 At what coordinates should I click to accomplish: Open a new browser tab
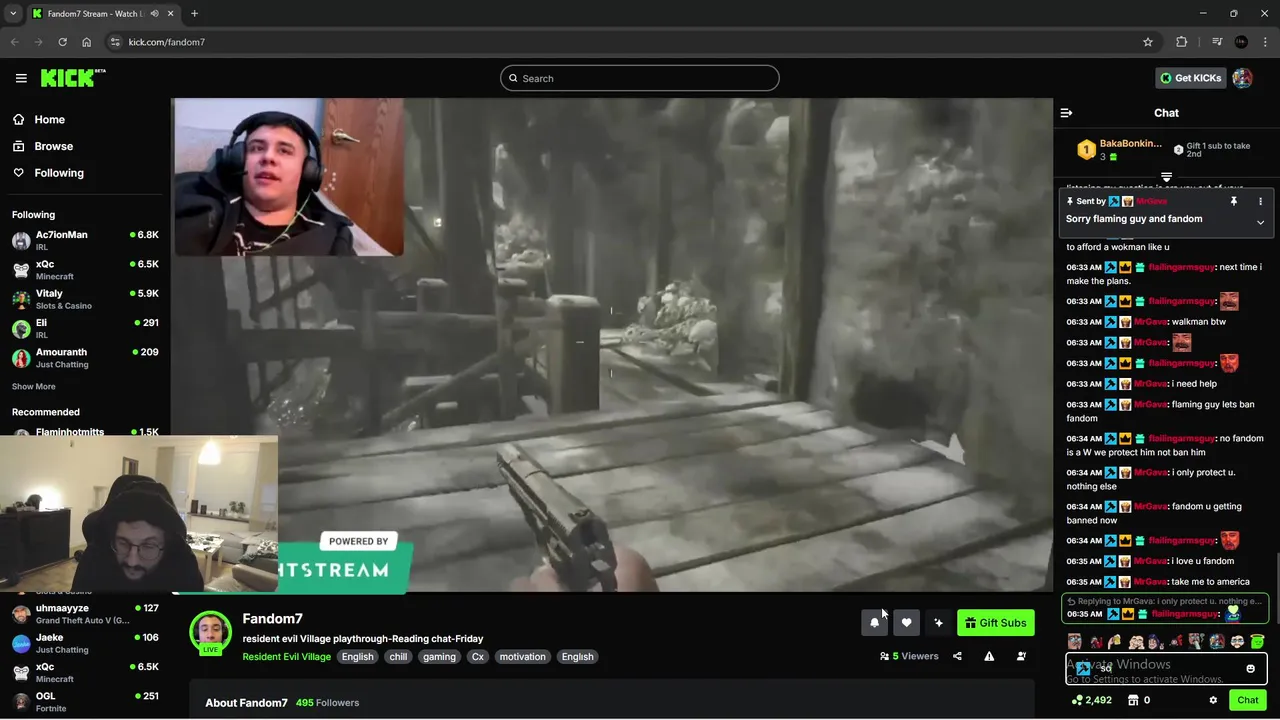(x=194, y=14)
